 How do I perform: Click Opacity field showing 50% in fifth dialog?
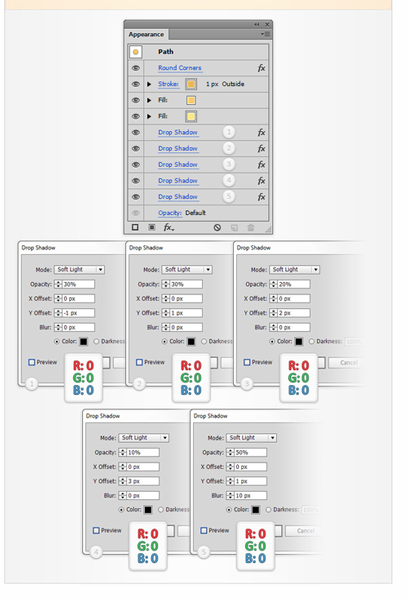[x=250, y=452]
